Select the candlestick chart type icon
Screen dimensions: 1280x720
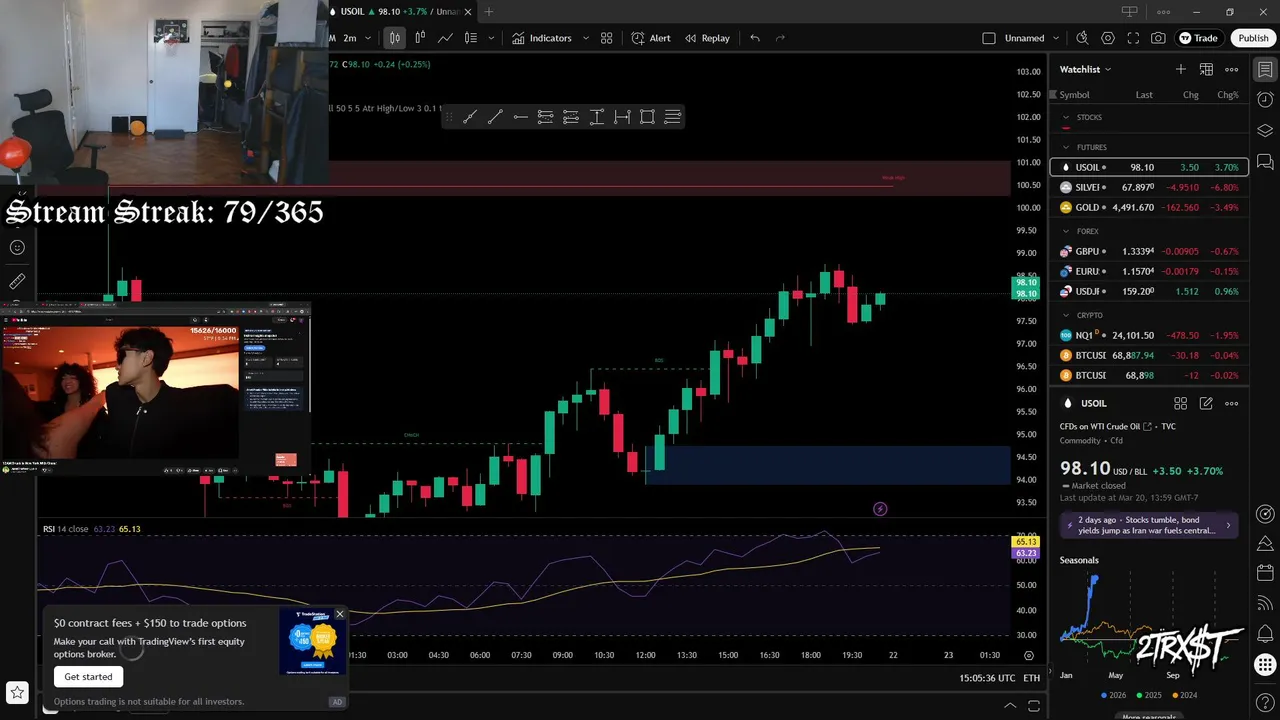pos(395,38)
